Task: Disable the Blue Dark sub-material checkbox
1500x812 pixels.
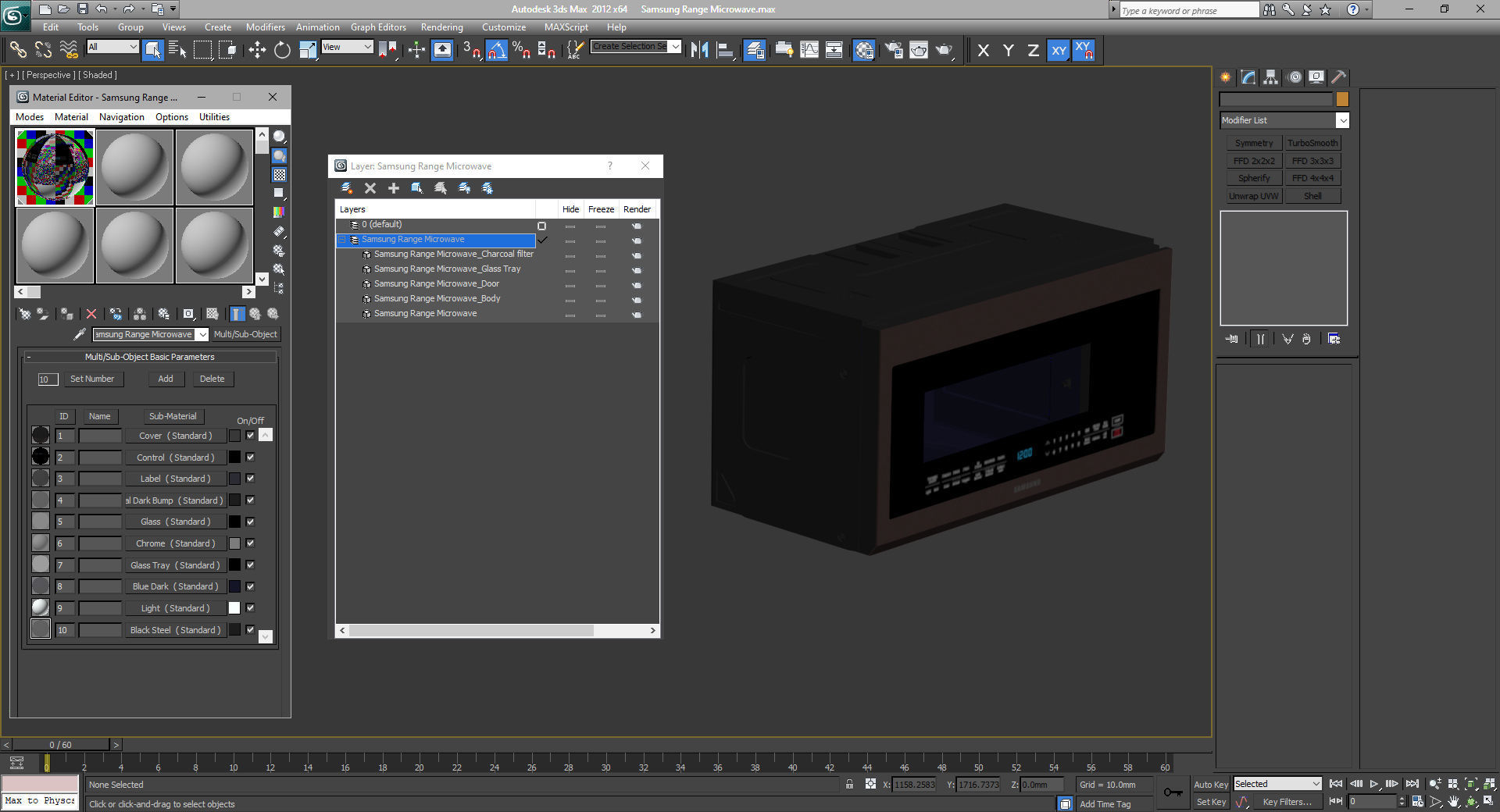Action: (250, 586)
